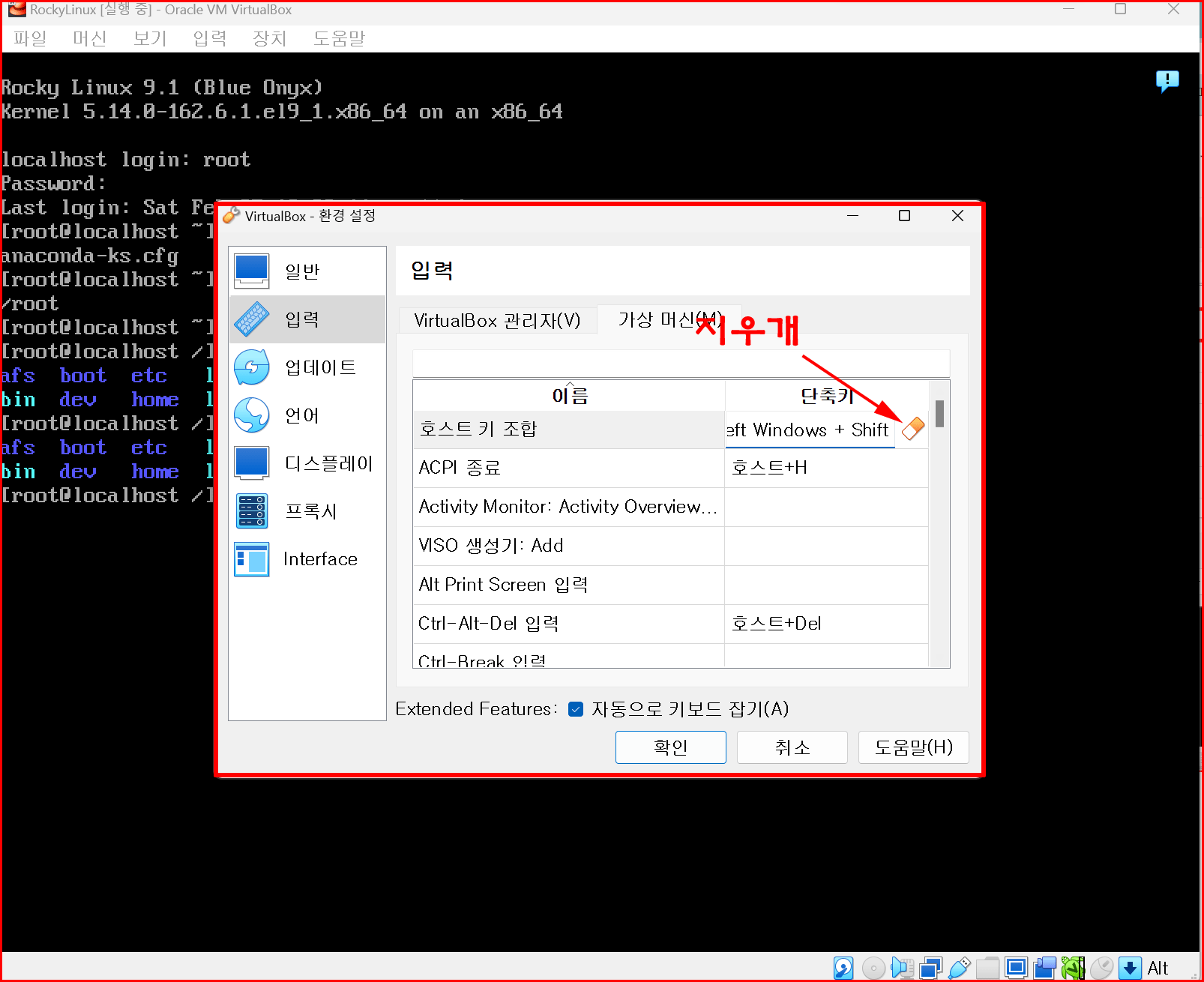Open the notification center speech bubble
This screenshot has width=1204, height=982.
coord(1167,80)
